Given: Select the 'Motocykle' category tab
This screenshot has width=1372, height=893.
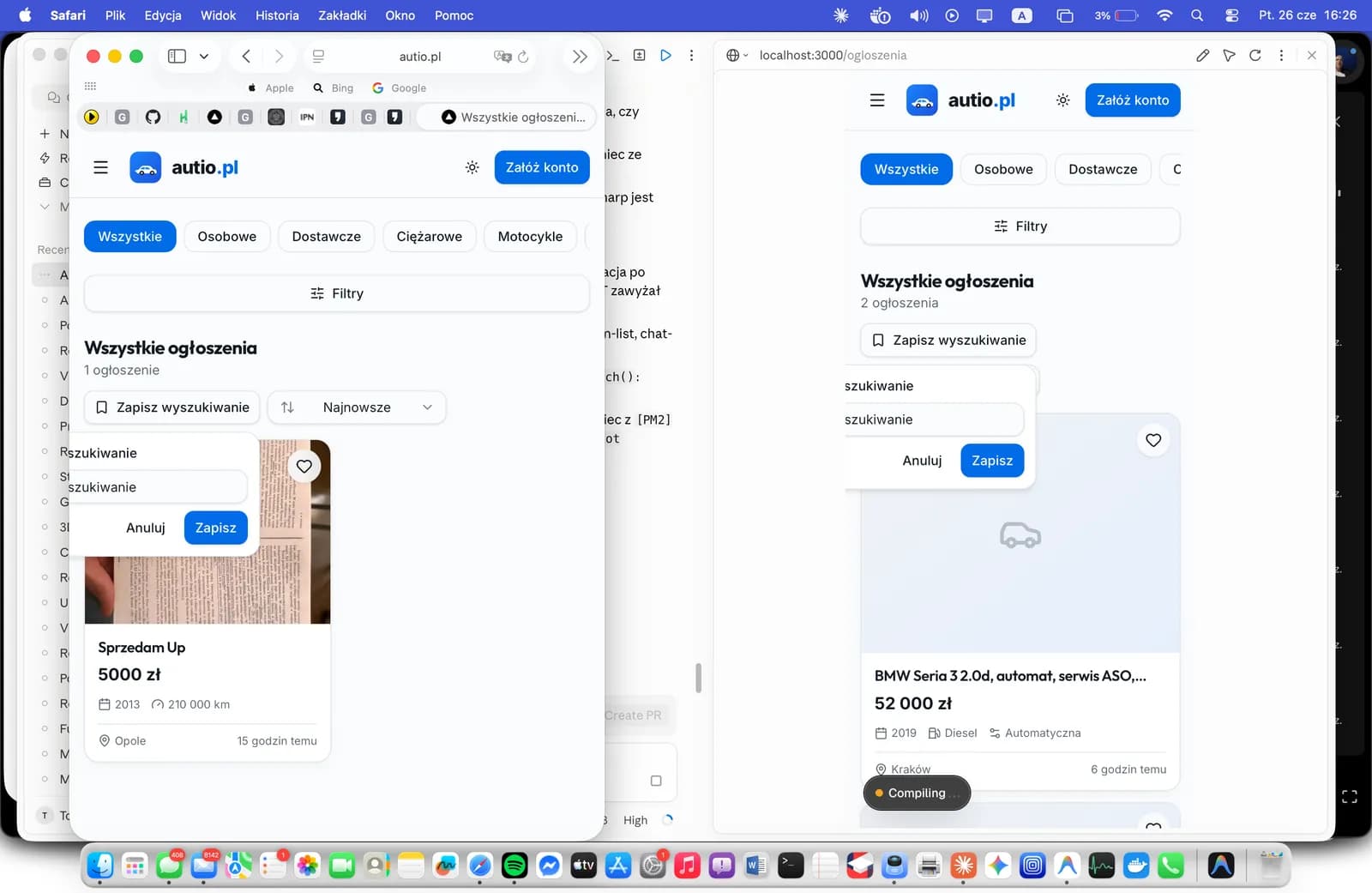Looking at the screenshot, I should coord(530,237).
